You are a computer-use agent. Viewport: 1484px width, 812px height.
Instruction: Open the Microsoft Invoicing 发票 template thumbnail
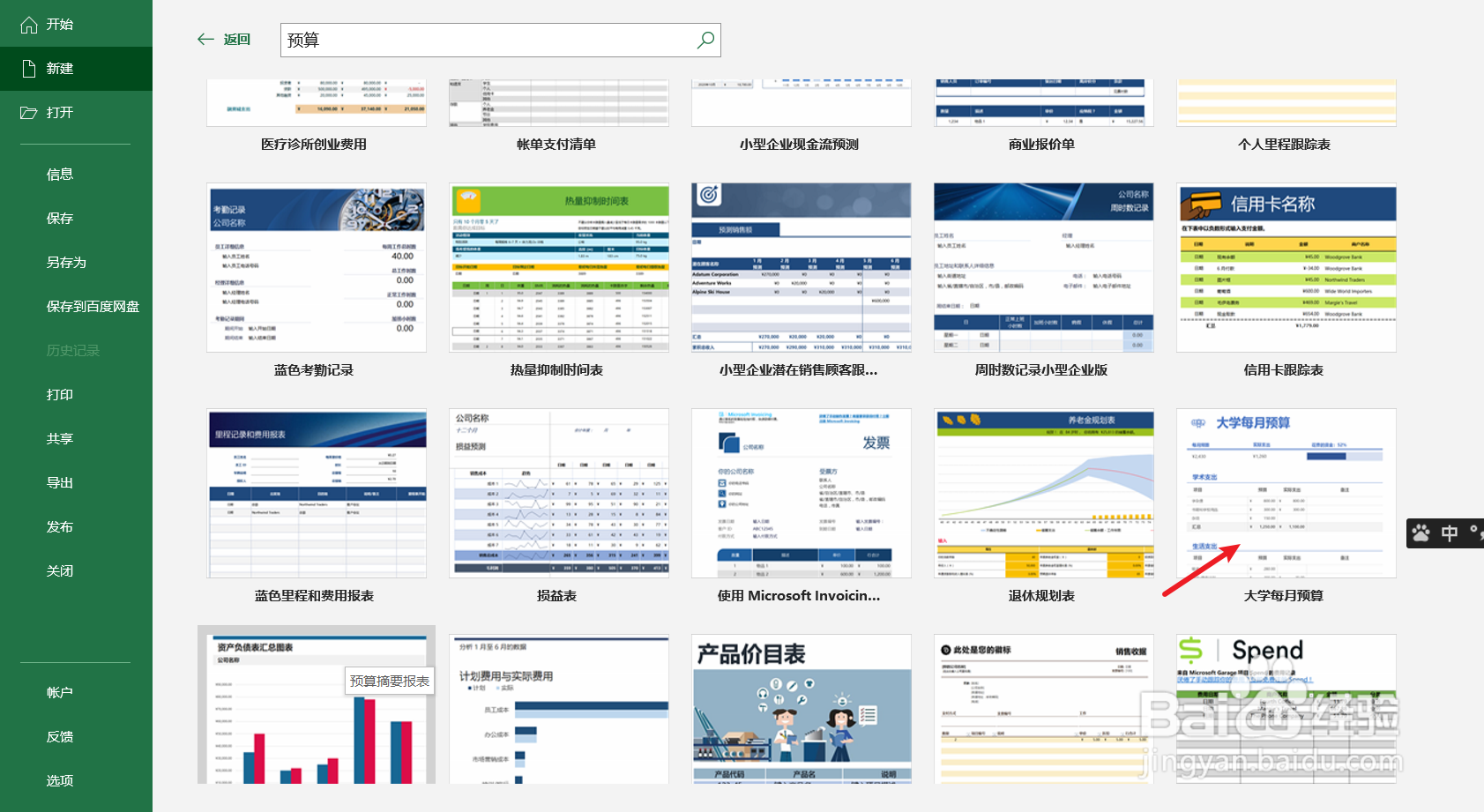[802, 494]
